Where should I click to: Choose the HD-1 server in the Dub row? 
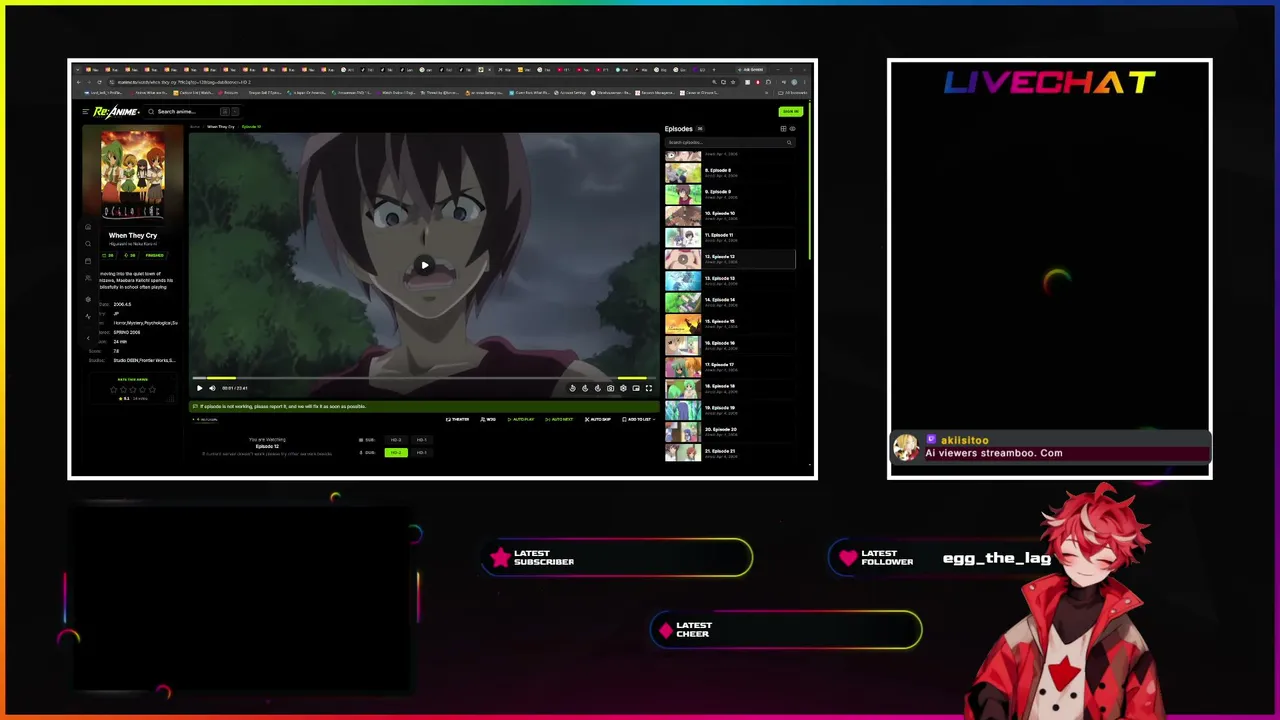coord(421,453)
